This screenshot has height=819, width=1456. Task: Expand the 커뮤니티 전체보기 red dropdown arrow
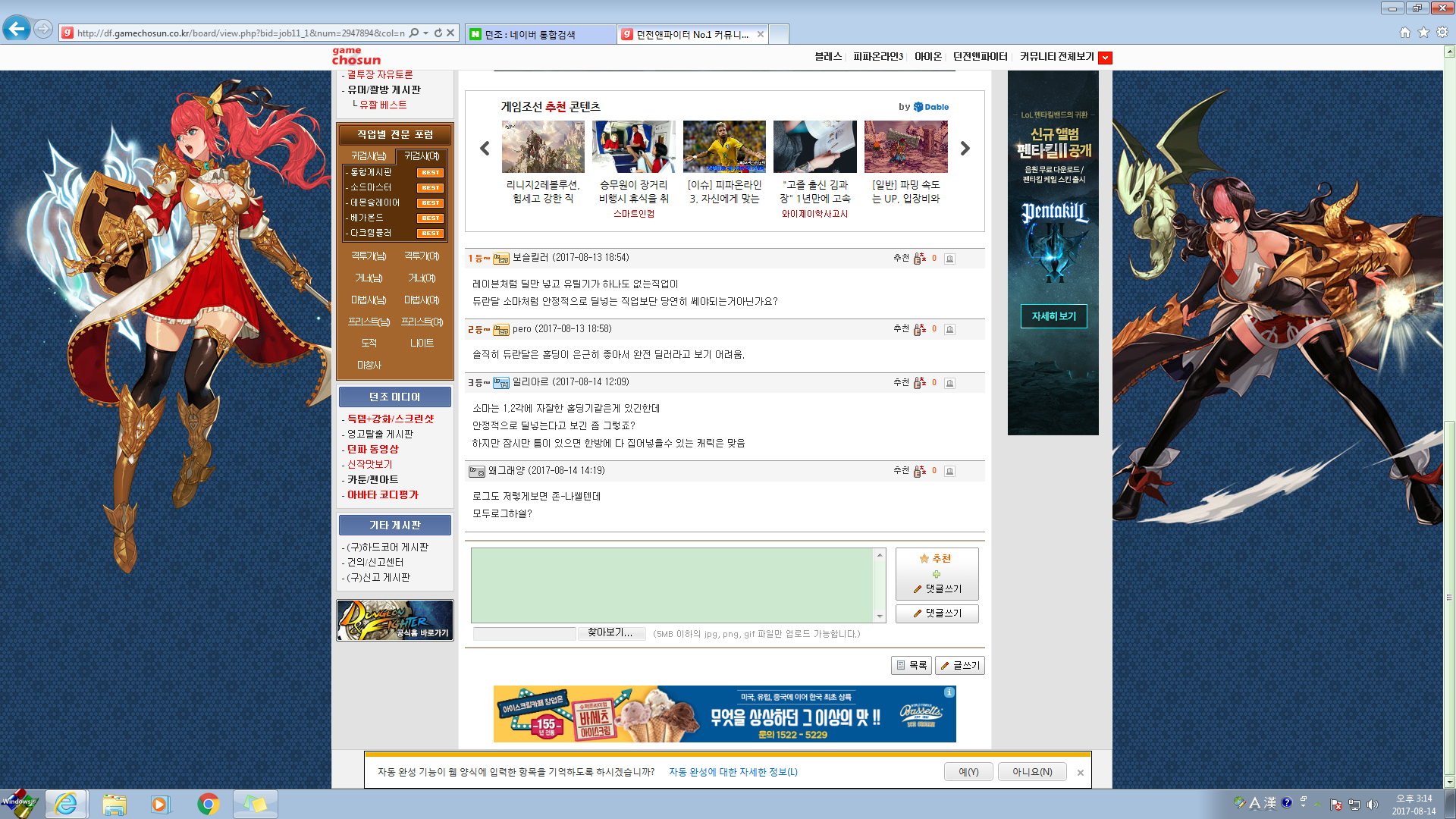pos(1105,58)
